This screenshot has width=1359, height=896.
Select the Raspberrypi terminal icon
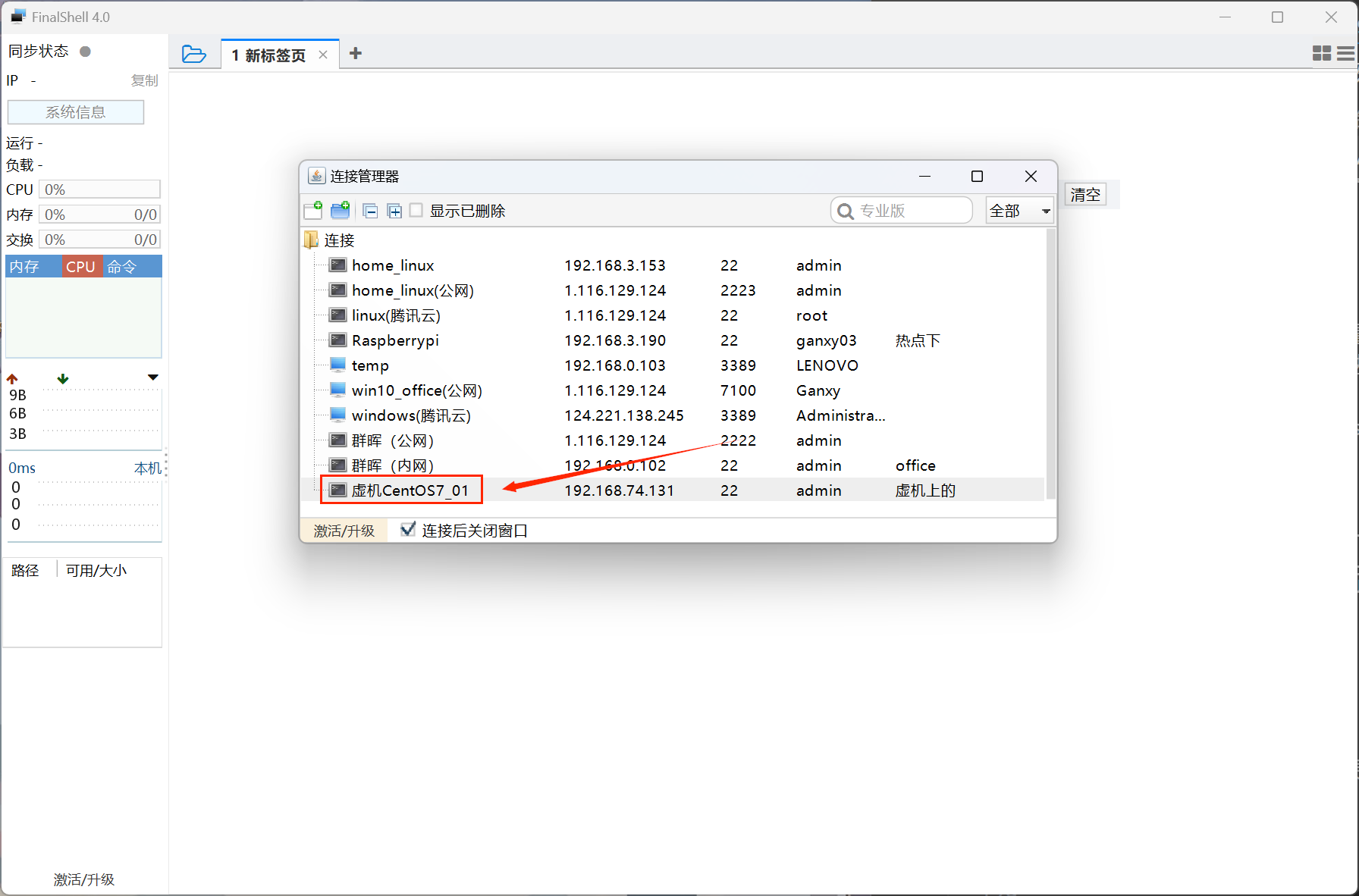(337, 340)
